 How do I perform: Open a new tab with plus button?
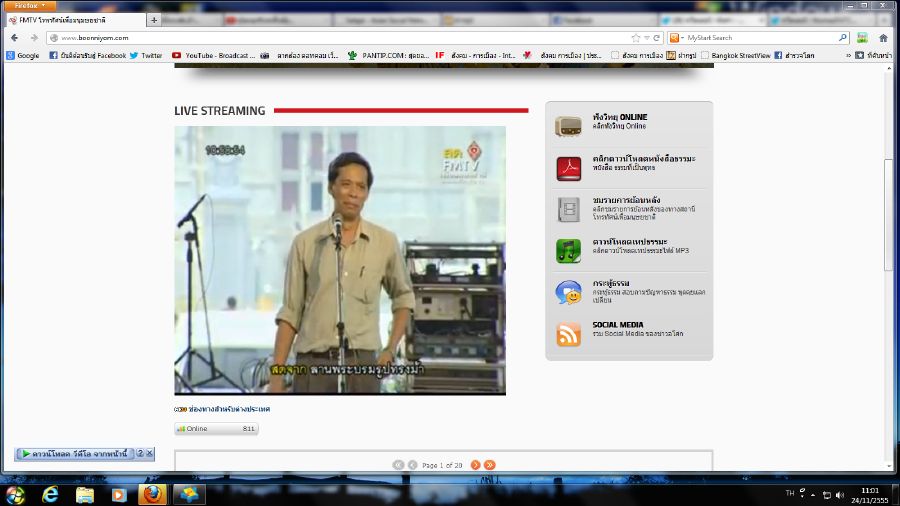154,20
